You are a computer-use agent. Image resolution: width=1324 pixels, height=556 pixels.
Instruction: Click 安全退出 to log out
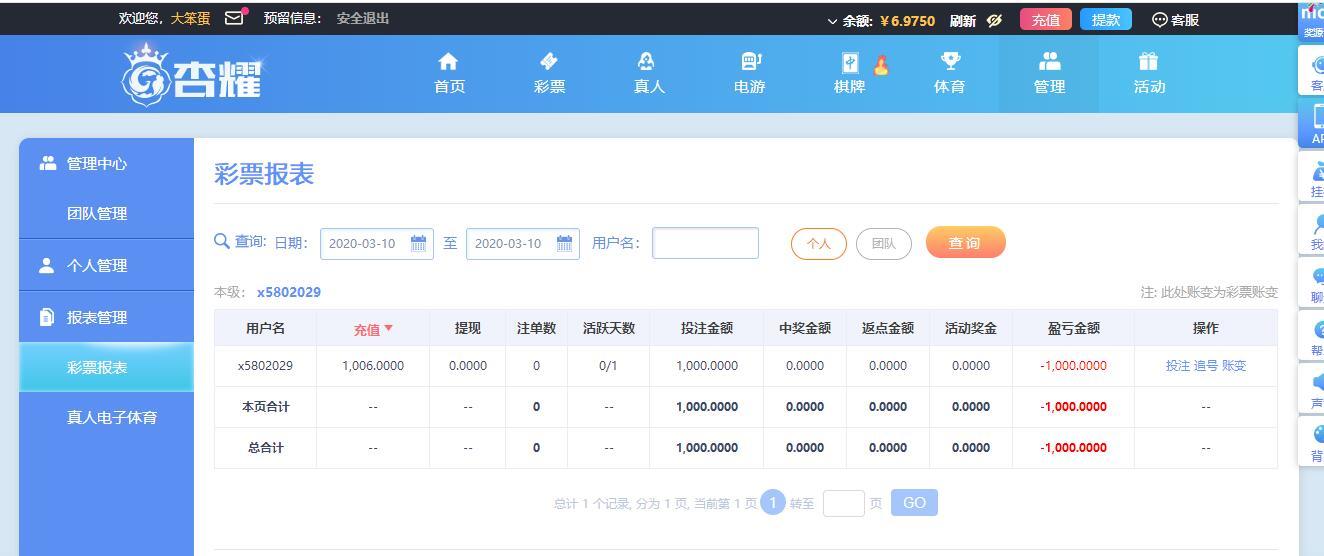(x=363, y=18)
